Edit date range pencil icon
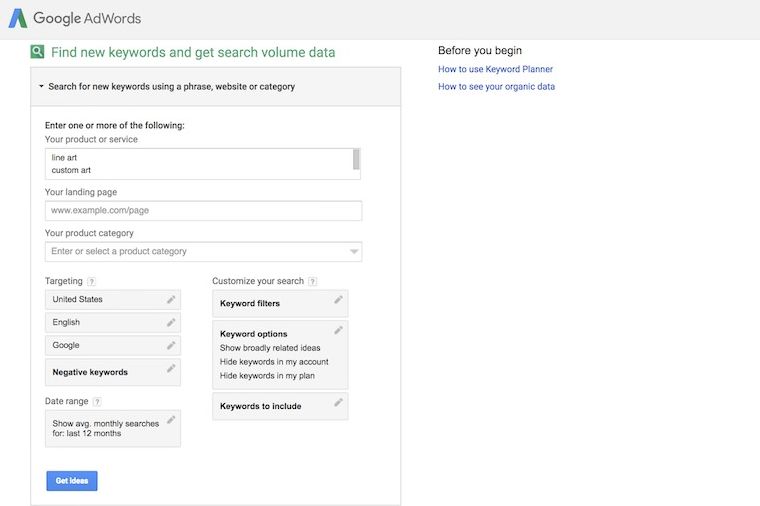This screenshot has height=506, width=760. click(x=171, y=420)
